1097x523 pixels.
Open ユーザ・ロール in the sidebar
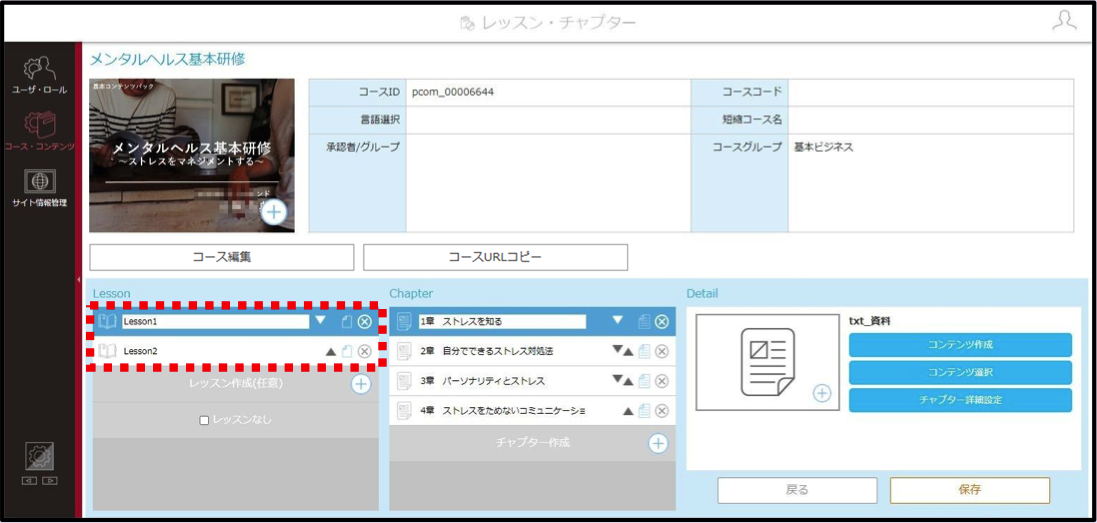(38, 76)
